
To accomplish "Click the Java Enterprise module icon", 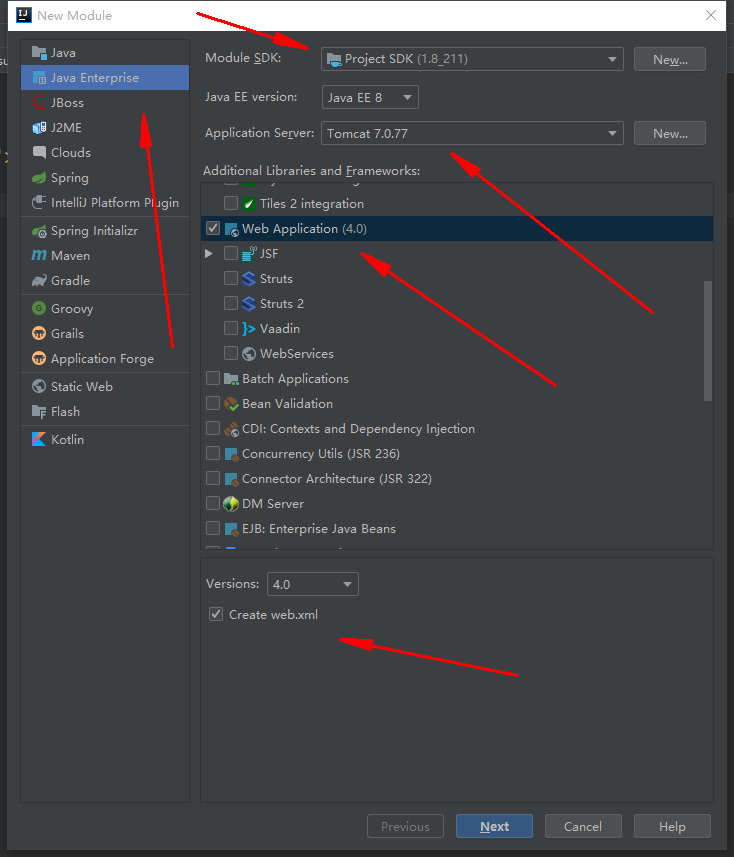I will point(39,78).
